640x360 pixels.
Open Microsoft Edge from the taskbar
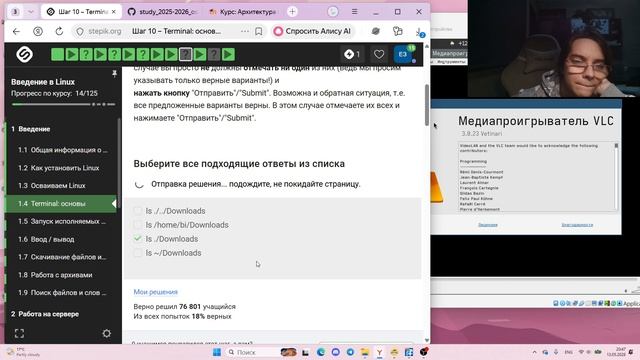coord(321,352)
